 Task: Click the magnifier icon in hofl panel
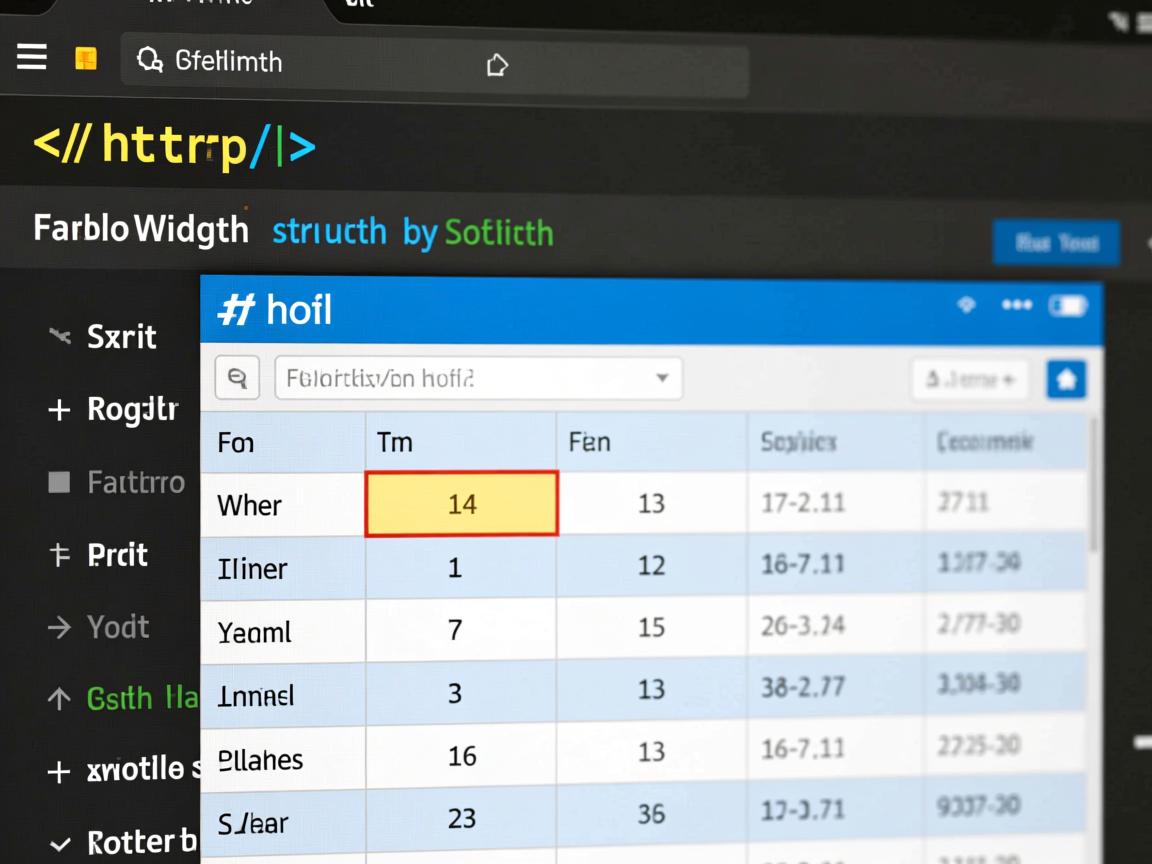pos(237,378)
